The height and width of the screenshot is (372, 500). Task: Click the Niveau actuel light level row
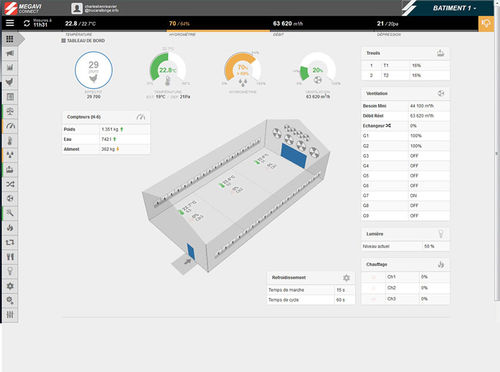pos(405,246)
